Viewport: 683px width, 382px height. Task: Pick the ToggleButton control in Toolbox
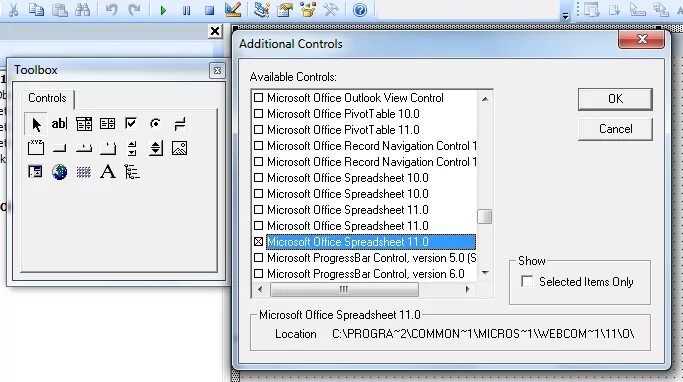[179, 124]
